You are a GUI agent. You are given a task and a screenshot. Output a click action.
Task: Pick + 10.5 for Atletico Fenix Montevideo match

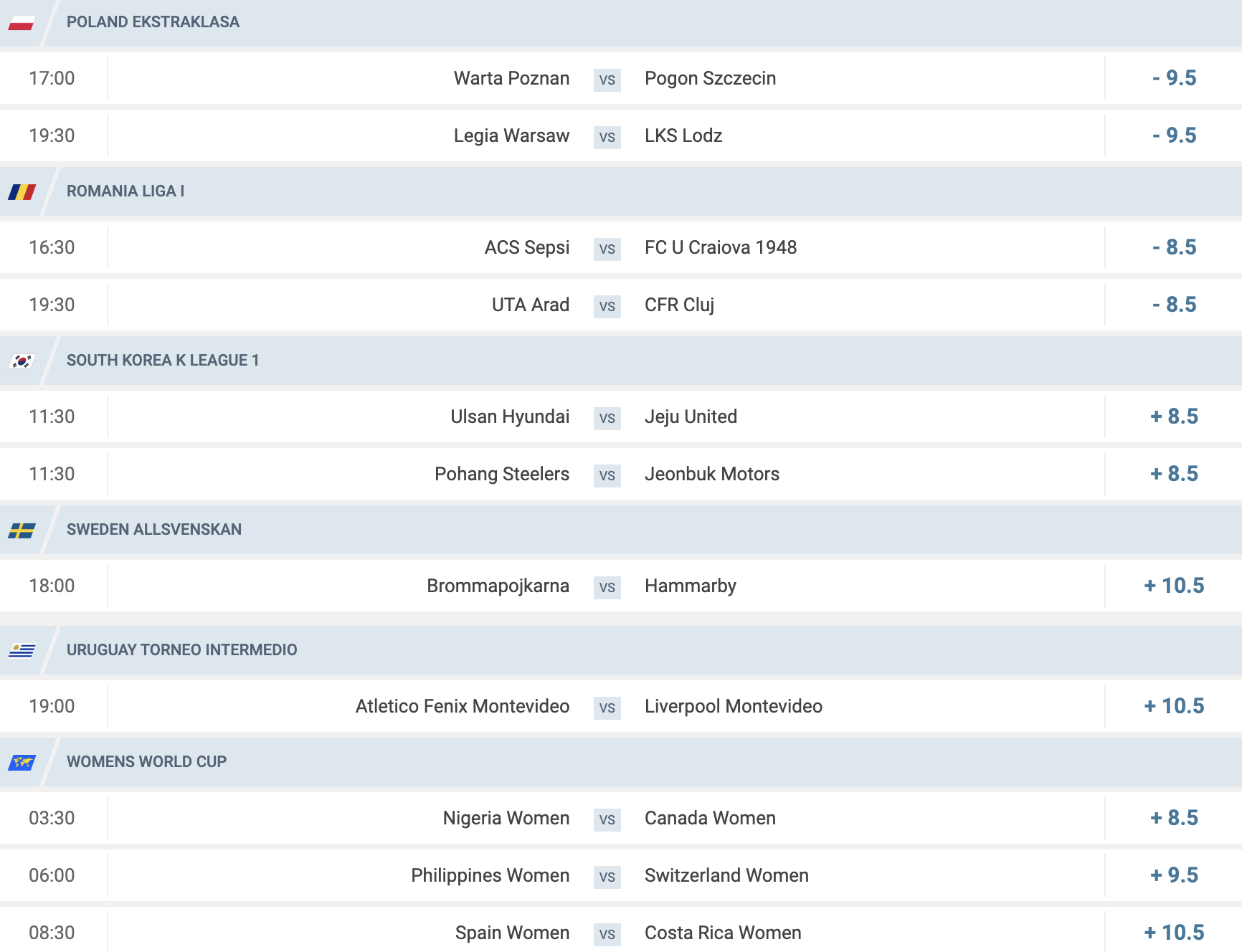tap(1174, 706)
